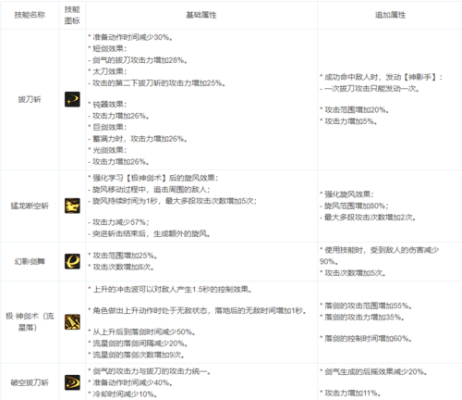Click the line 攻击次数增加8次
462x400 pixels.
(x=121, y=267)
